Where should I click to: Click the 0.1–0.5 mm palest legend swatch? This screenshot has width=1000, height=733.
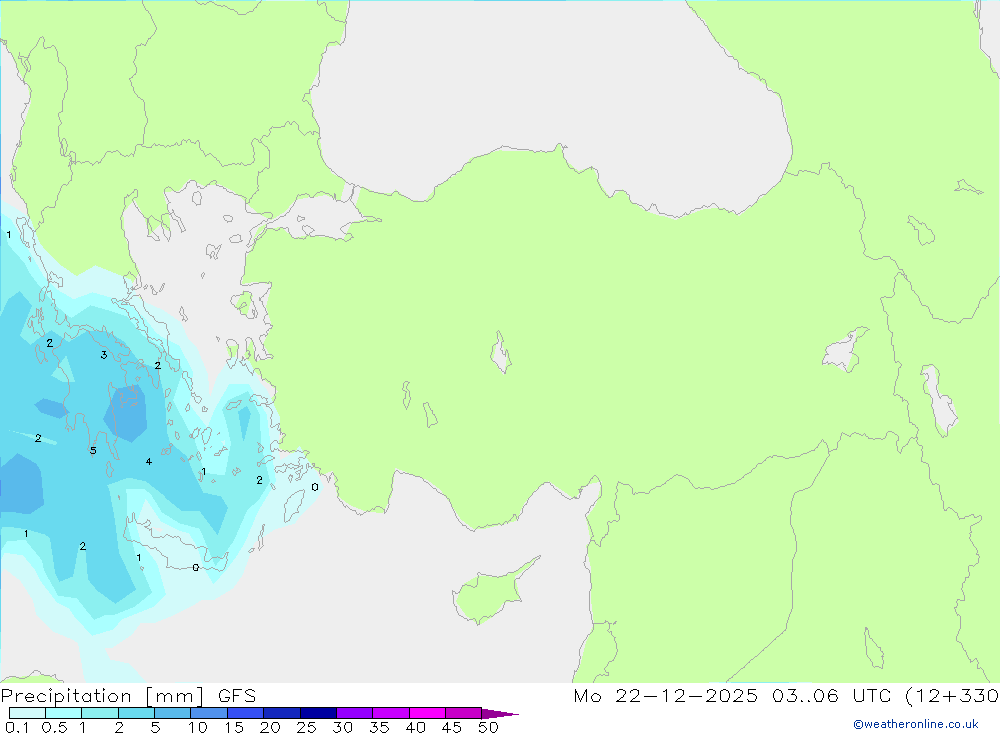pyautogui.click(x=27, y=713)
